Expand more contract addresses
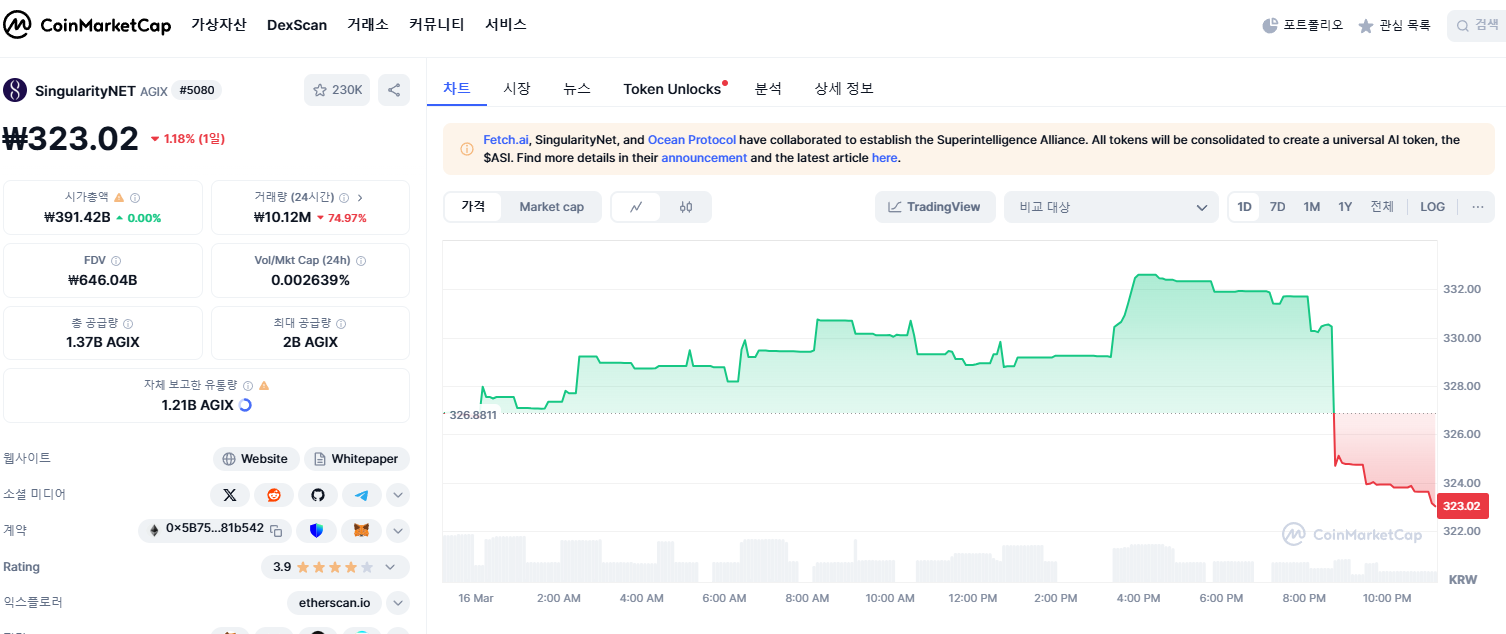 coord(398,530)
